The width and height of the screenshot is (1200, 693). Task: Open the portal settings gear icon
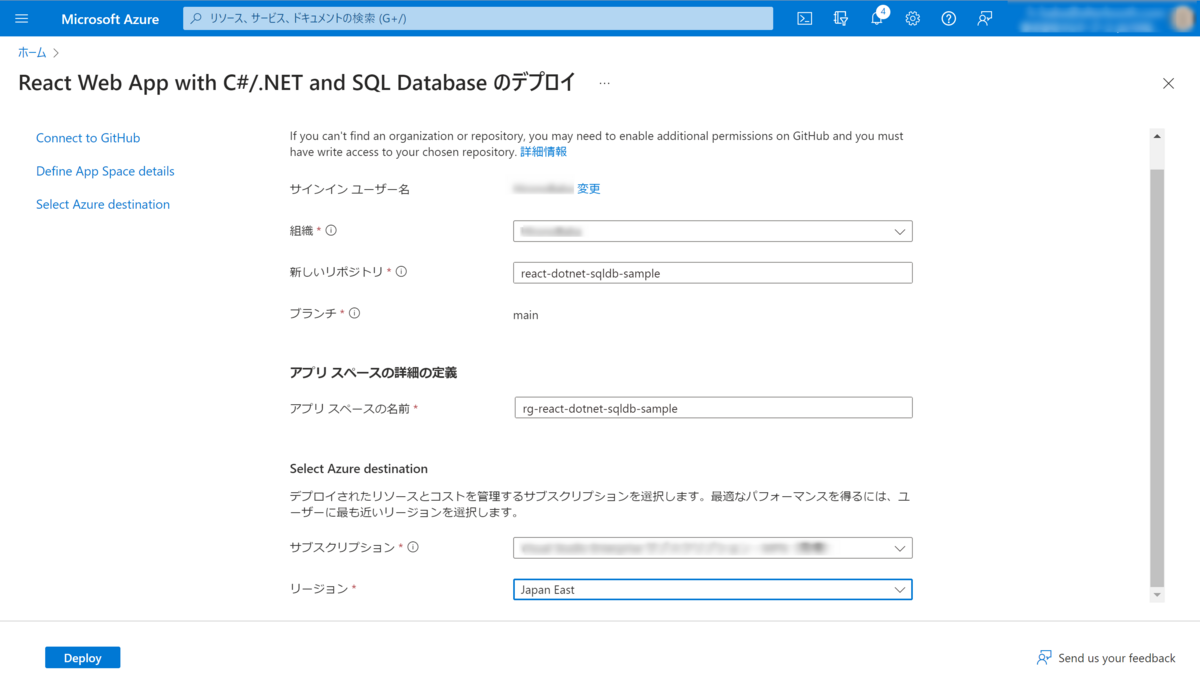click(x=912, y=18)
